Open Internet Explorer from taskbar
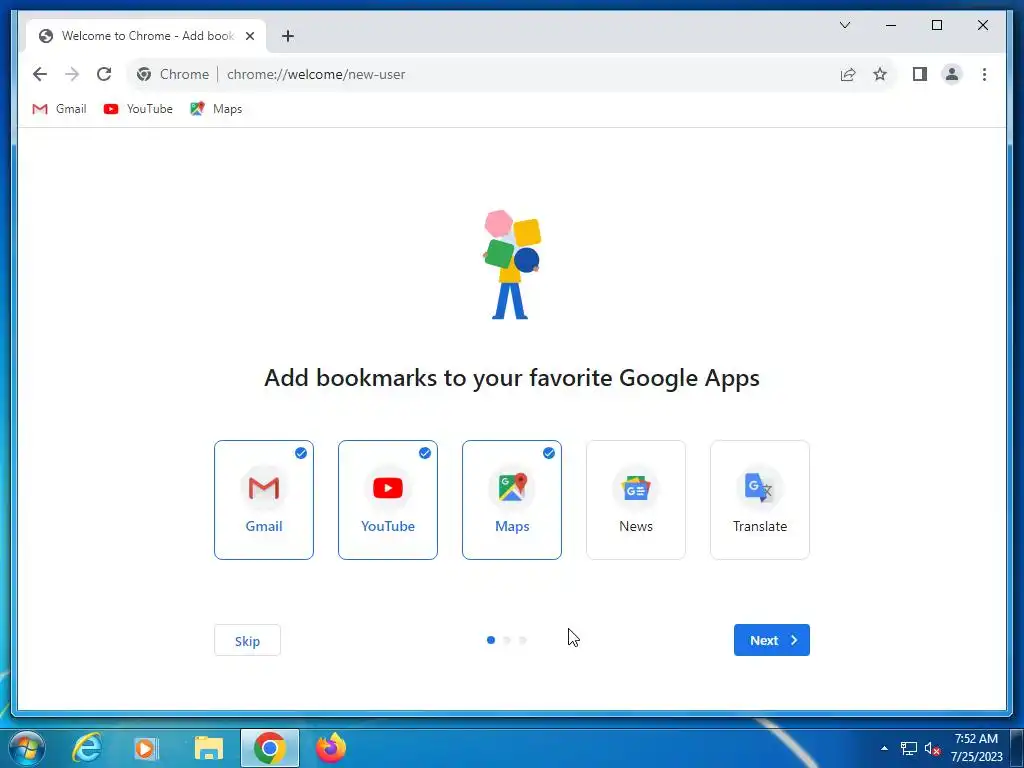 click(86, 748)
